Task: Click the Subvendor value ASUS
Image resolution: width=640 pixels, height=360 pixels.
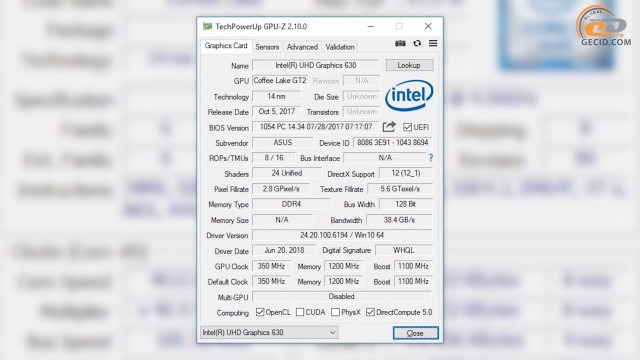Action: (282, 142)
